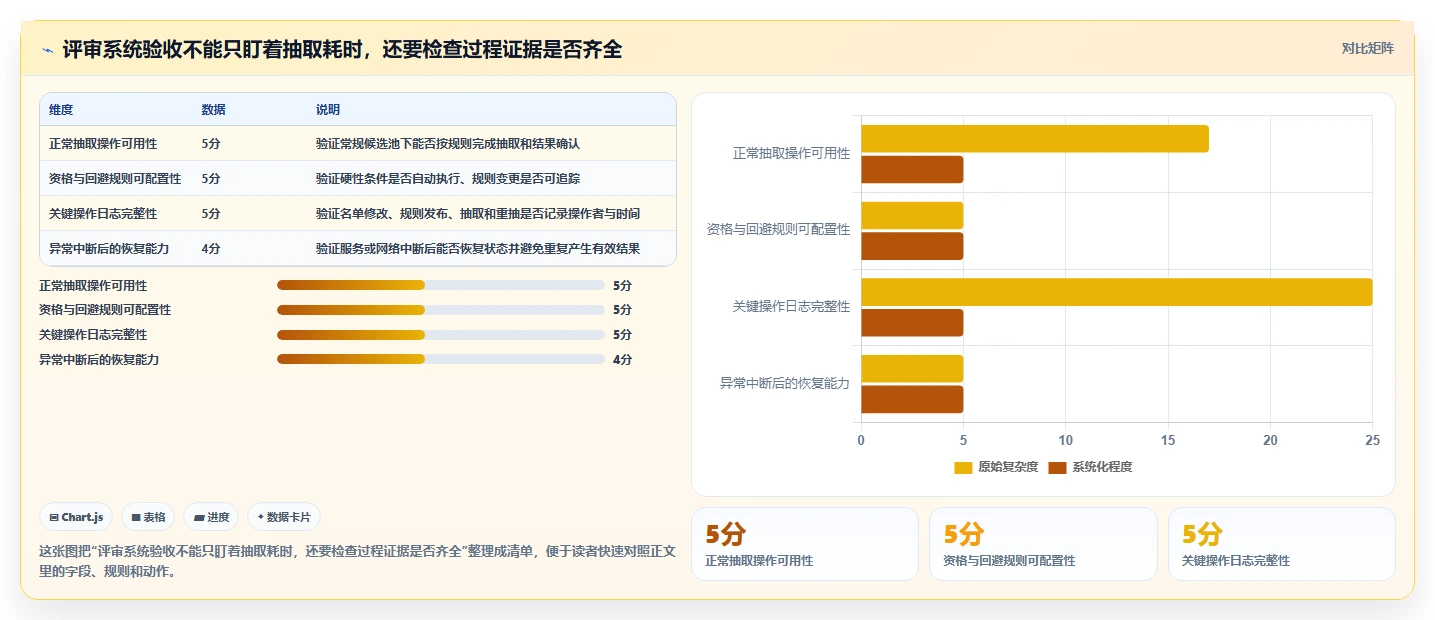Select the 进度 chip
The width and height of the screenshot is (1435, 620).
coord(211,517)
